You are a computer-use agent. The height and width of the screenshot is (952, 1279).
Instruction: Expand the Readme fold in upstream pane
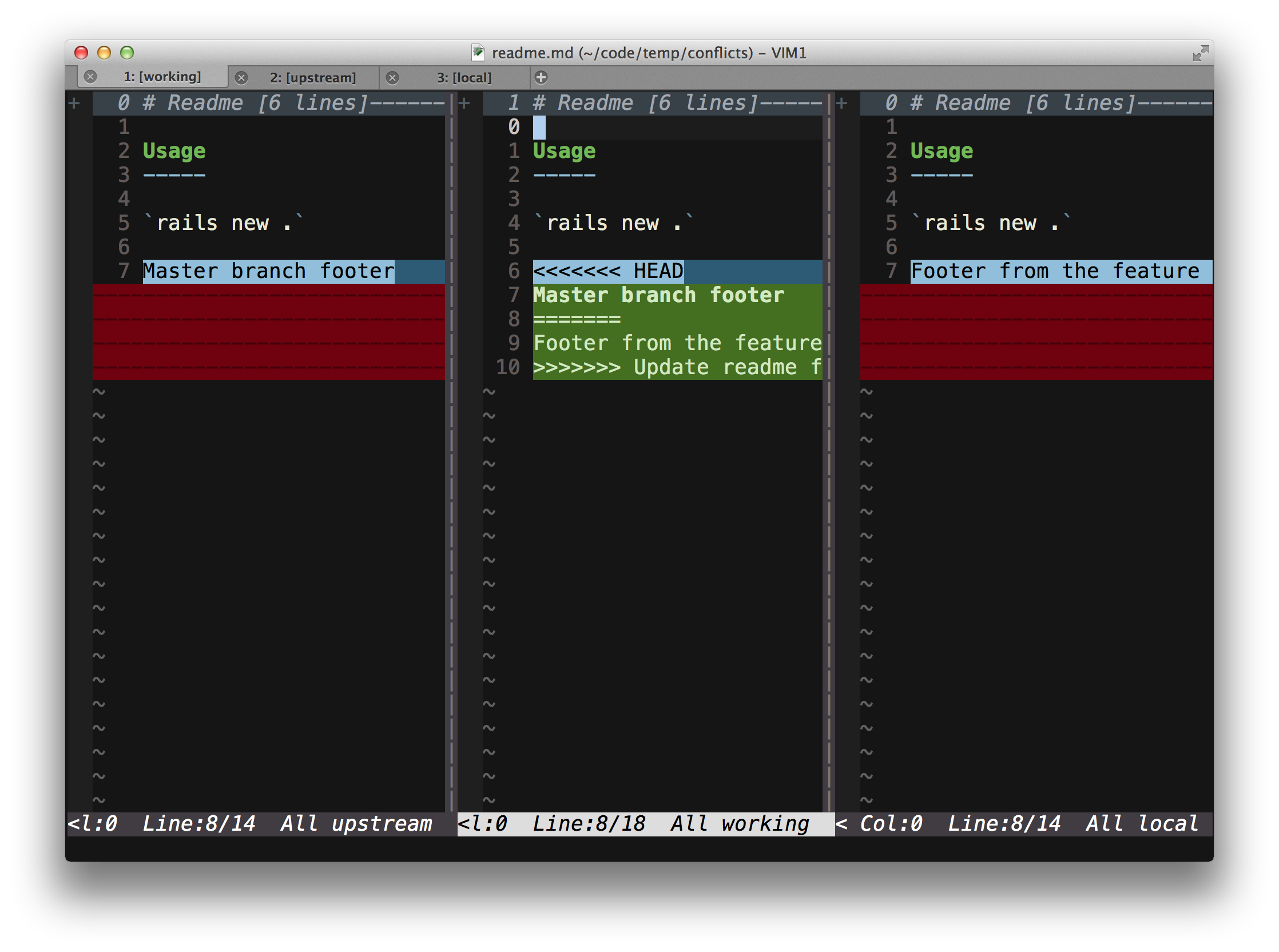74,104
